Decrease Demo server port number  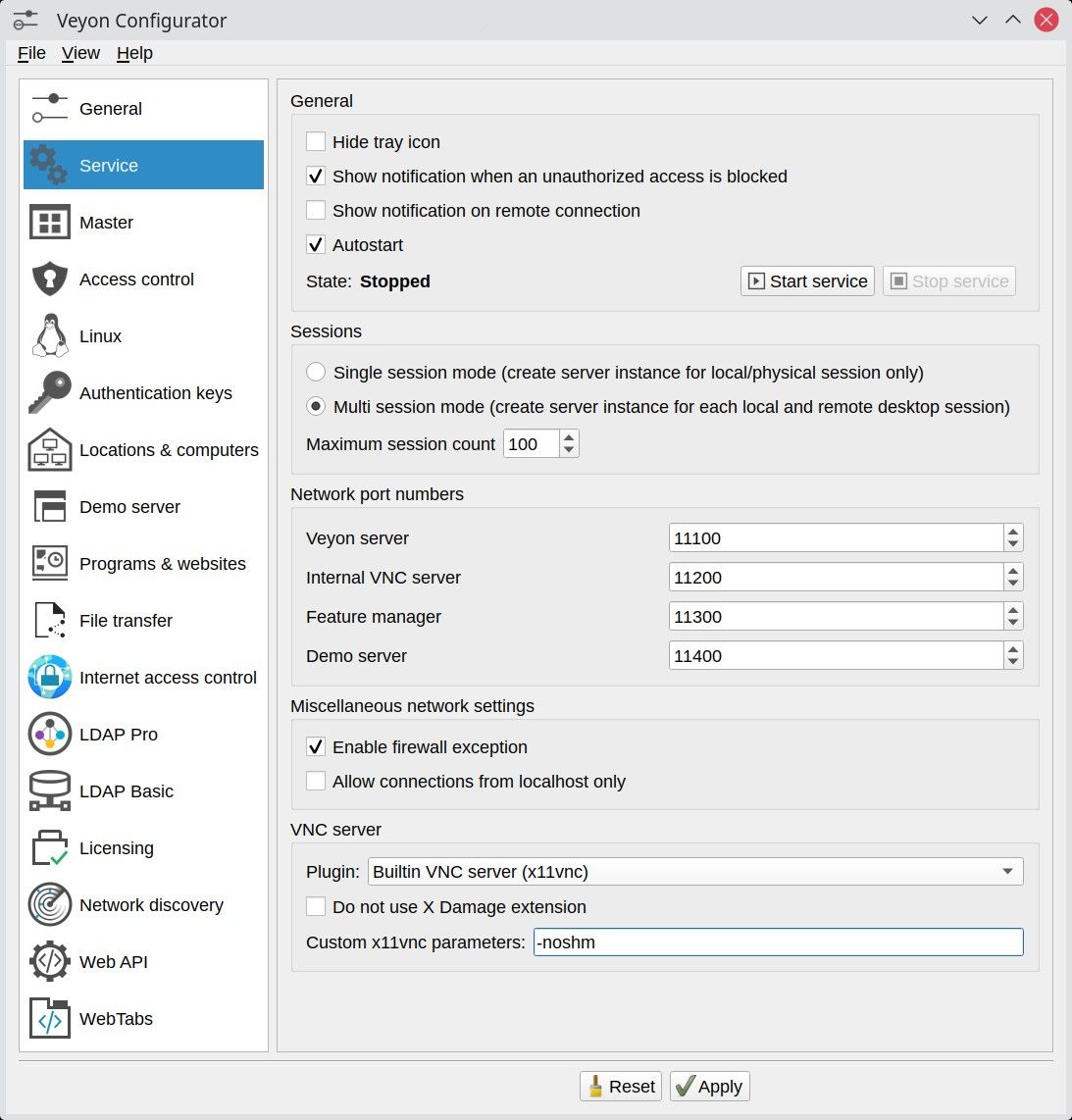(1013, 662)
